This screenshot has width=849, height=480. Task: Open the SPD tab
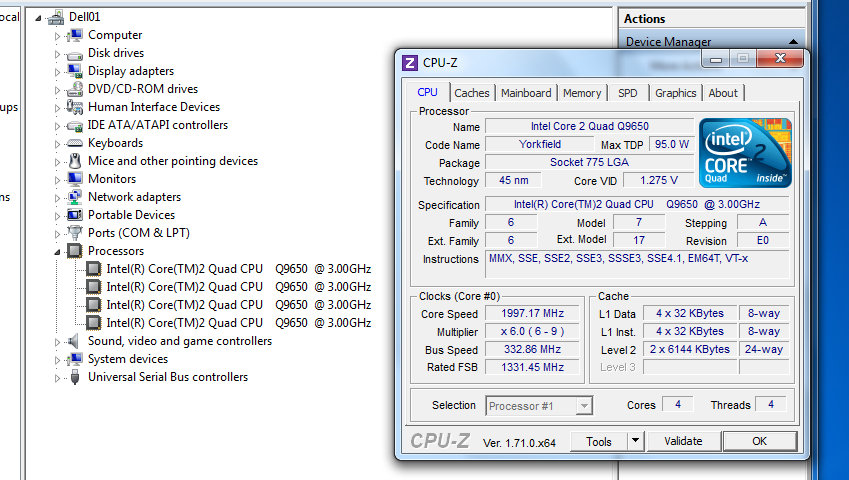click(x=628, y=93)
